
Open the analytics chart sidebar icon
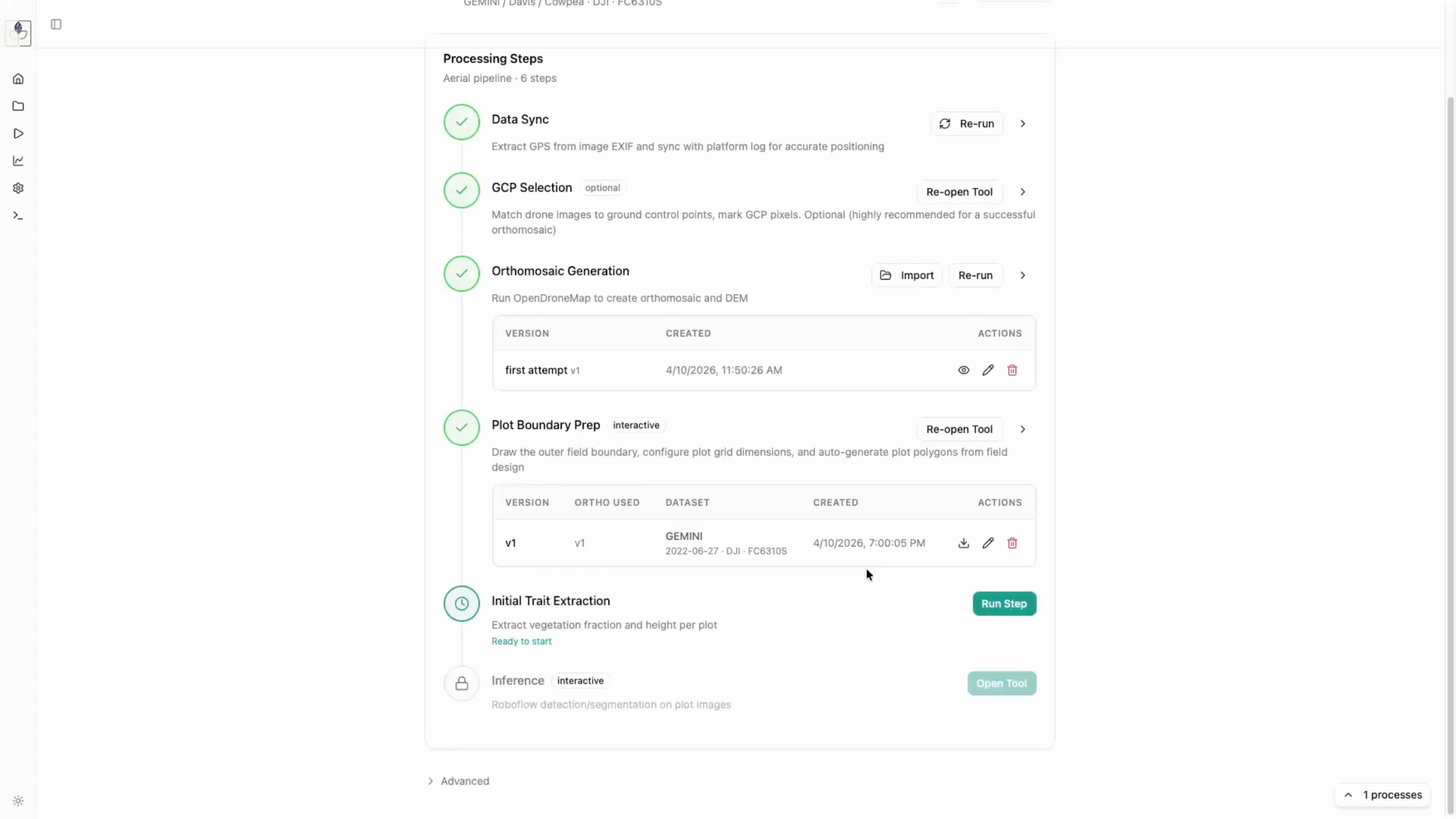click(18, 161)
